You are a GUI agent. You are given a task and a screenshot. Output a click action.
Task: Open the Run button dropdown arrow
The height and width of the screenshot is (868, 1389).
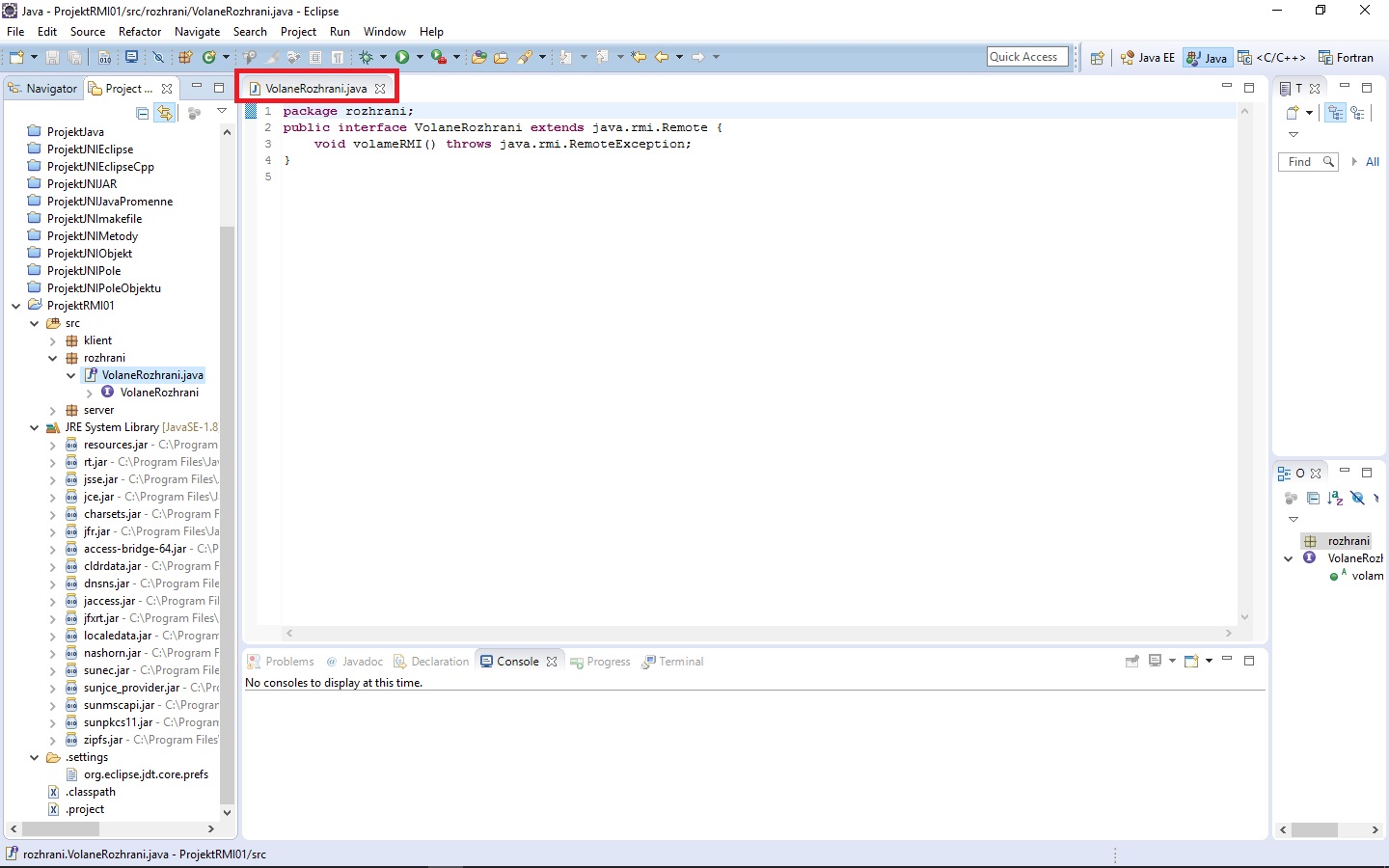pos(418,57)
